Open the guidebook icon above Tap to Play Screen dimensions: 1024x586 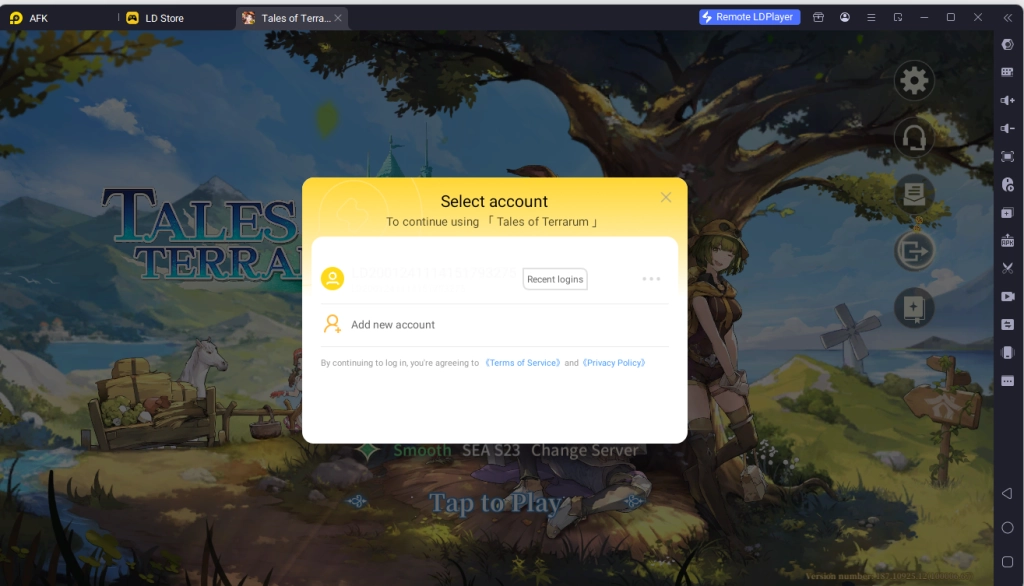coord(914,308)
